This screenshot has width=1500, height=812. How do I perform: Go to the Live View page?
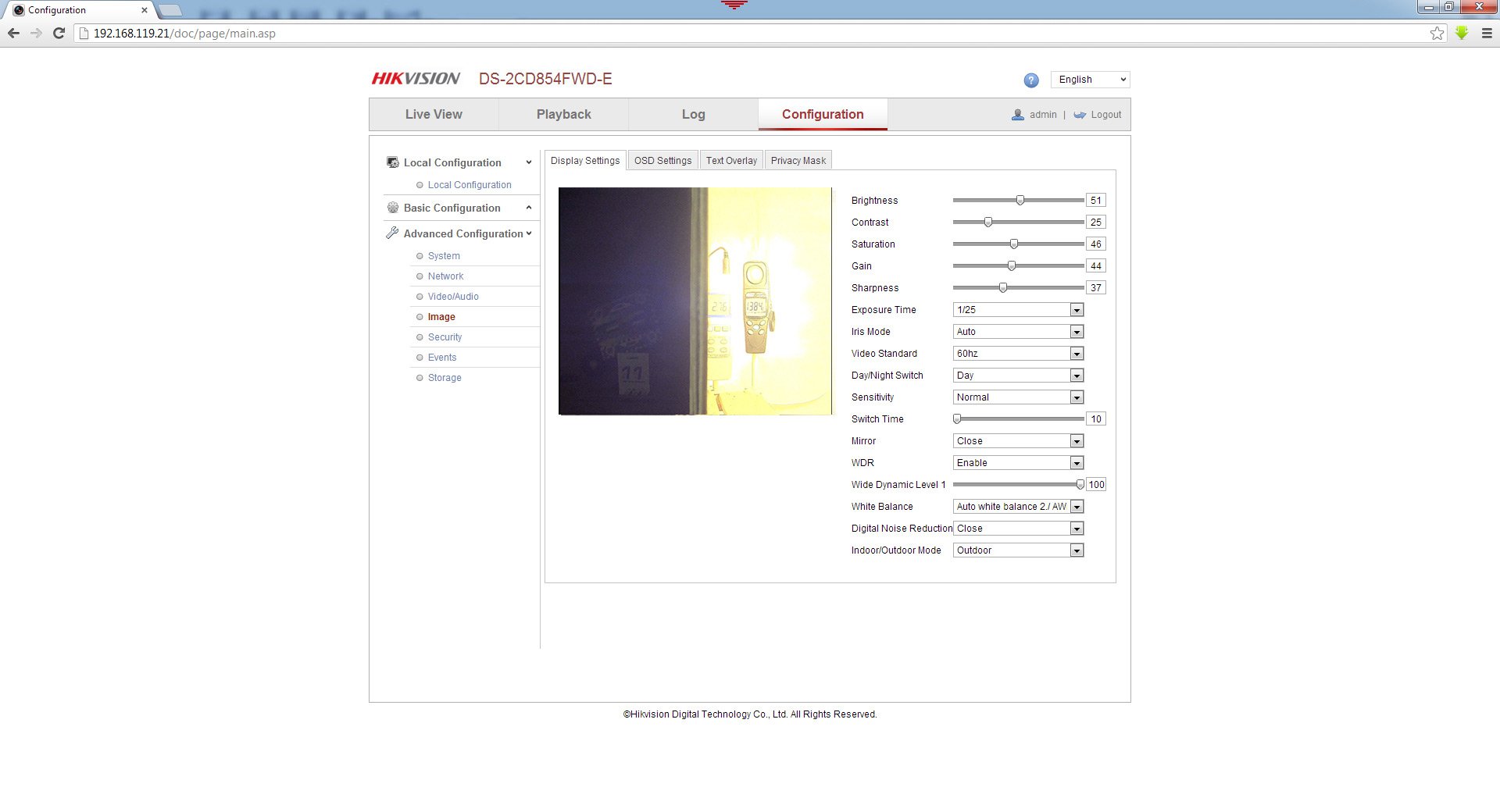(434, 115)
